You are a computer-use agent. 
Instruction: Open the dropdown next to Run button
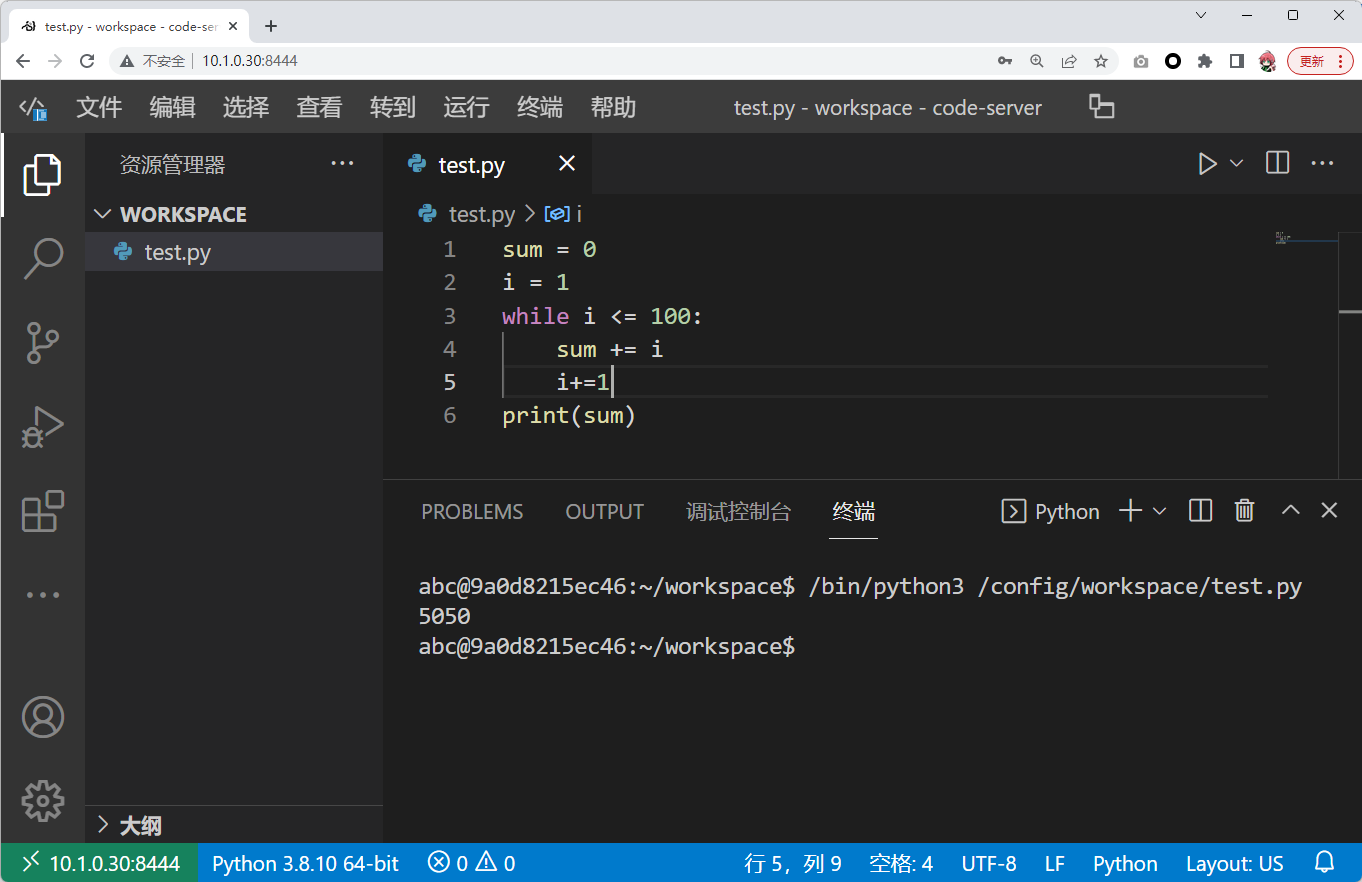(x=1236, y=164)
